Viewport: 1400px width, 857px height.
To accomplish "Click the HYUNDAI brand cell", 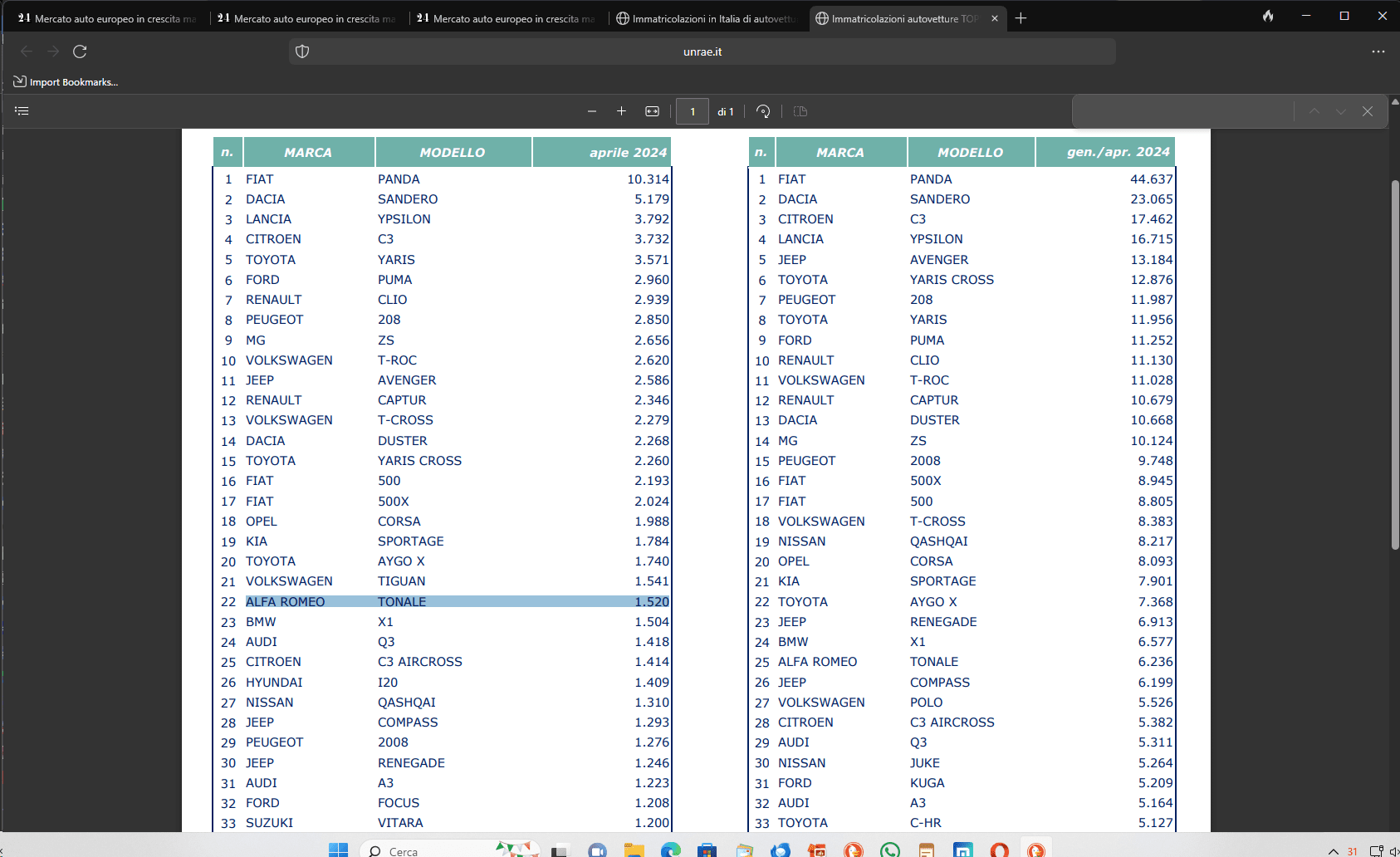I will [x=274, y=683].
